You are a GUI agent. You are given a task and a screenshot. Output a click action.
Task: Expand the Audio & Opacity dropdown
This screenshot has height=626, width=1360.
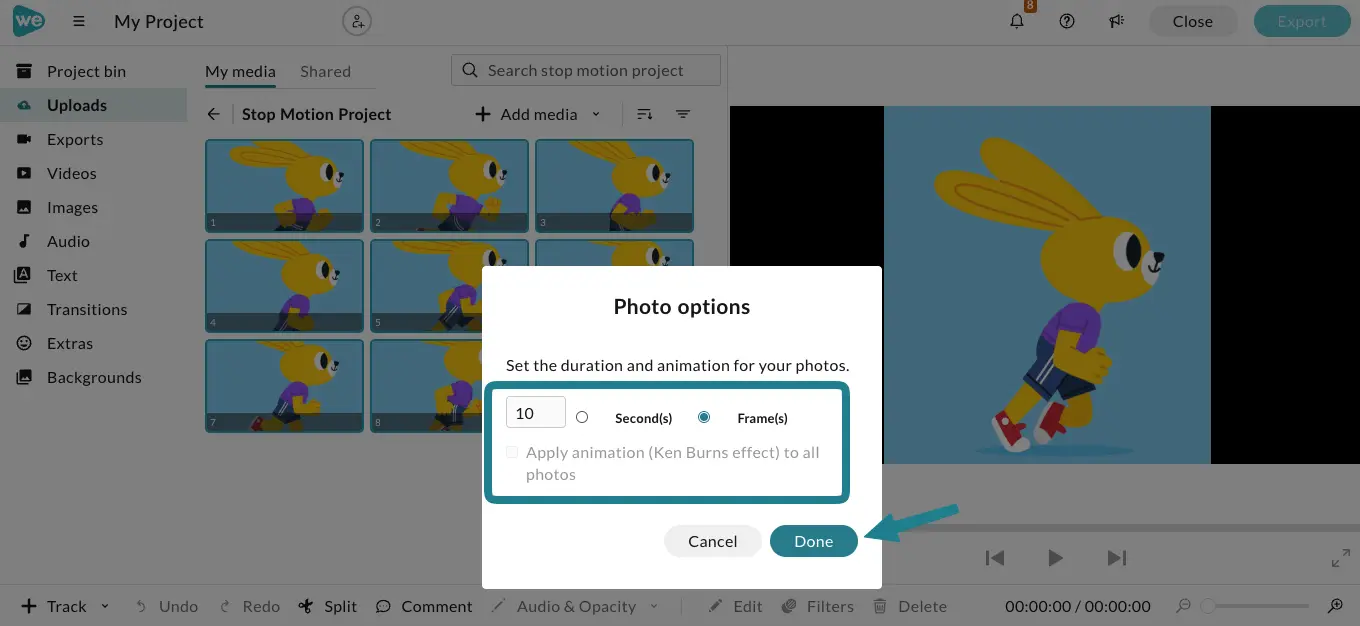tap(654, 606)
